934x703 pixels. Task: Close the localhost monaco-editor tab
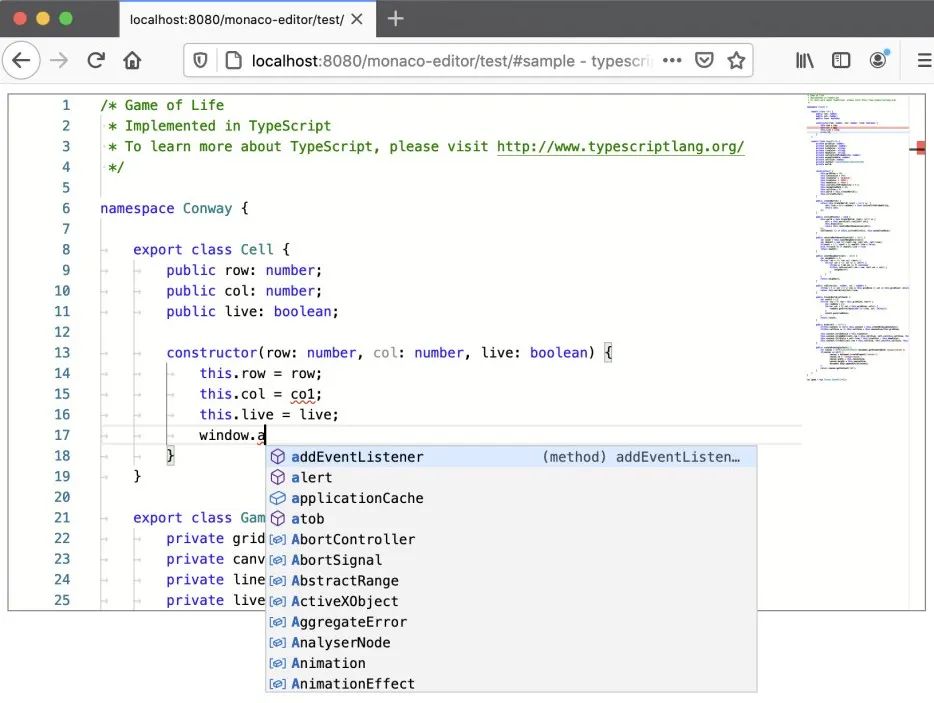pyautogui.click(x=357, y=19)
